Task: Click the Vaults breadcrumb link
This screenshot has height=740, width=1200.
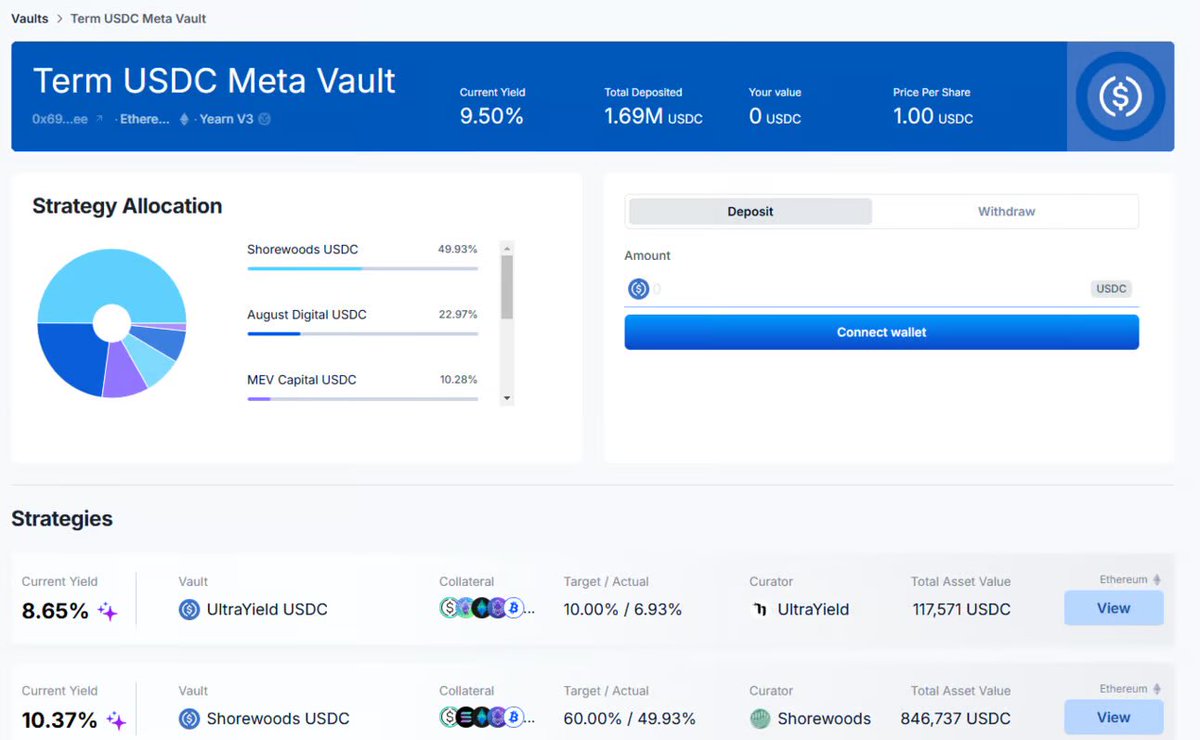Action: click(x=30, y=18)
